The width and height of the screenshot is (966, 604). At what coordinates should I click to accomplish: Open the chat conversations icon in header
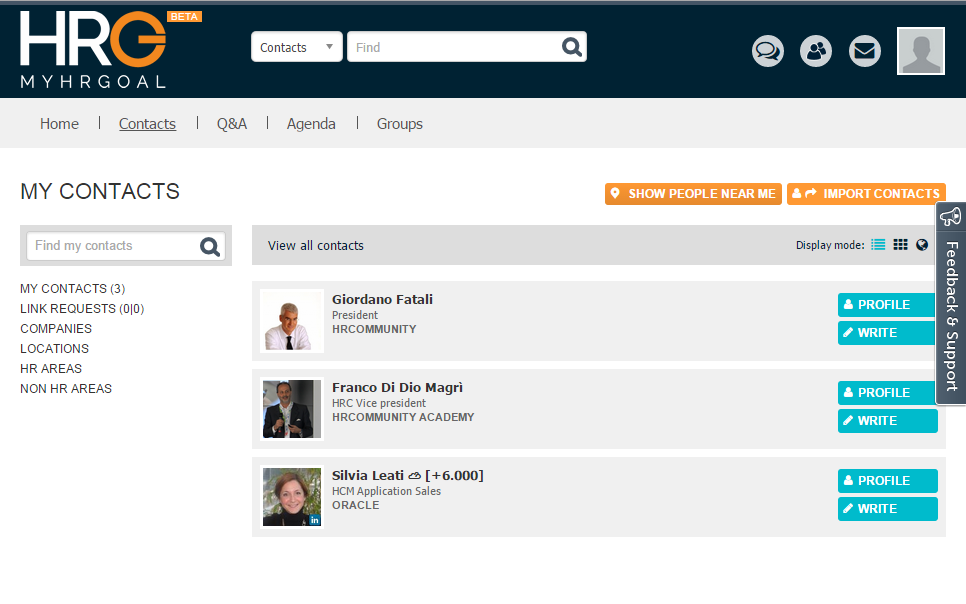[768, 51]
